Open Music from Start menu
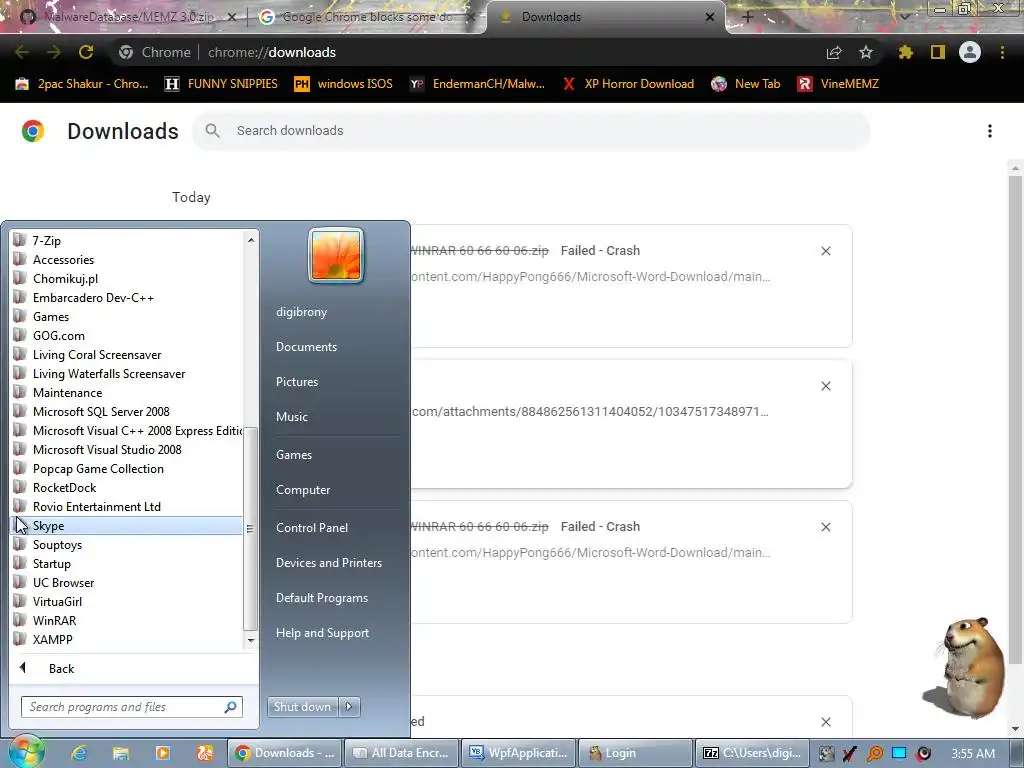This screenshot has height=768, width=1024. [291, 417]
